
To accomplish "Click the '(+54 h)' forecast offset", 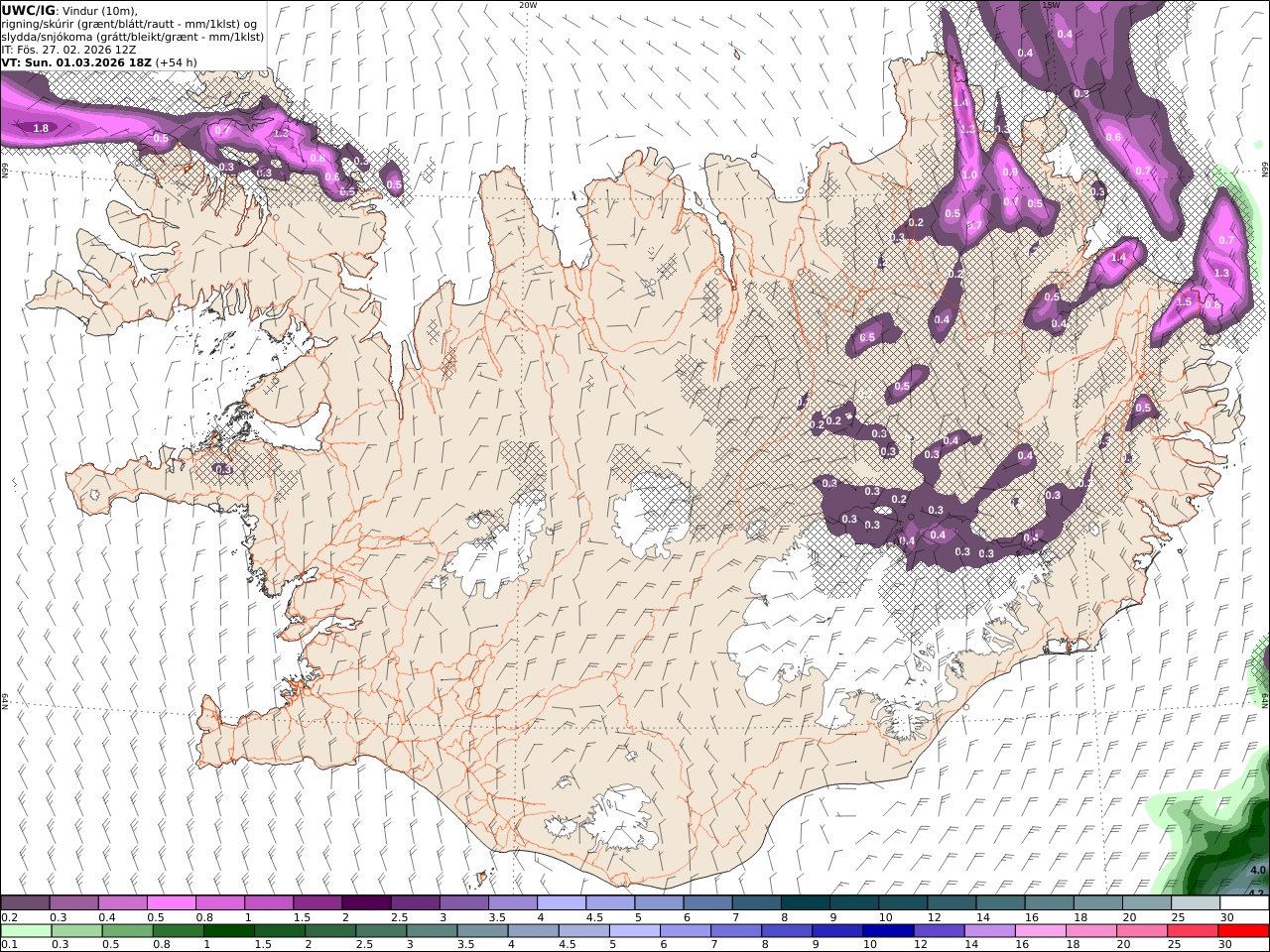I will click(x=177, y=62).
